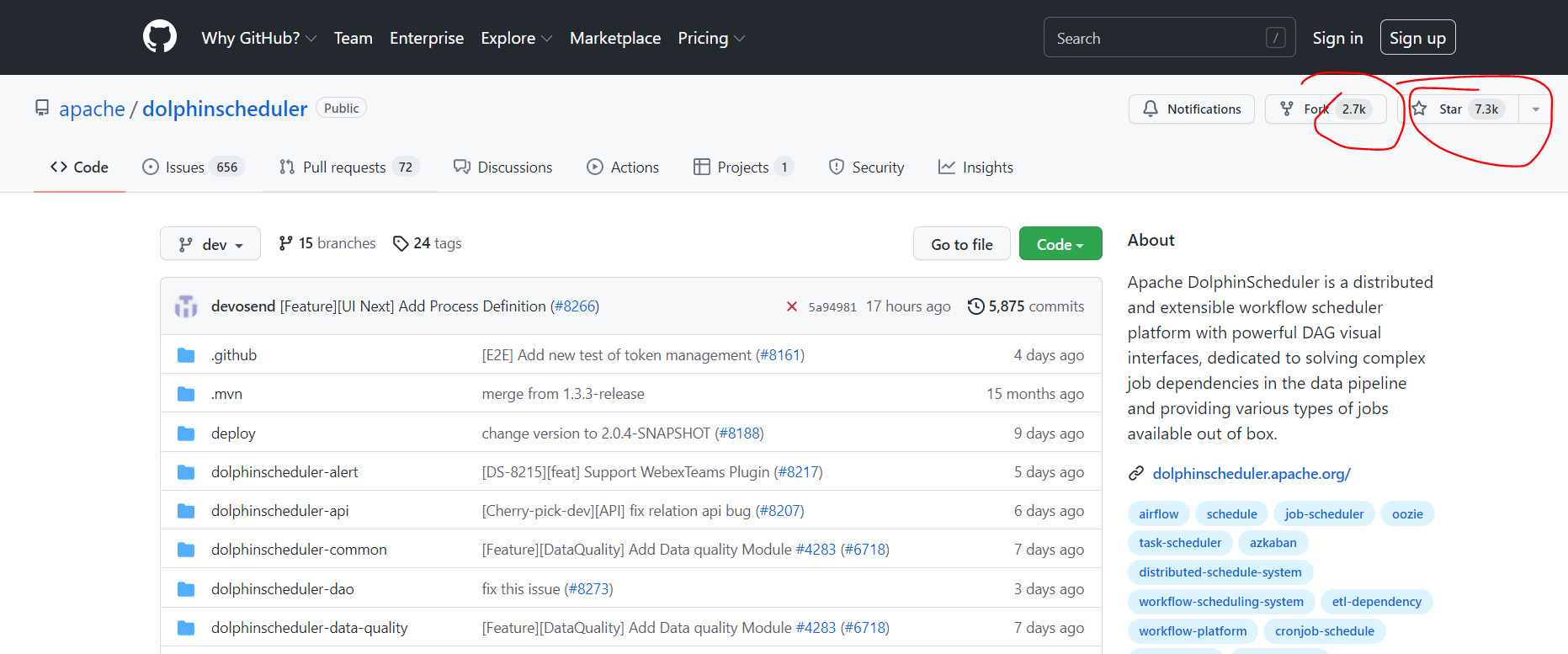Screen dimensions: 1568x654
Task: Click the Notifications button
Action: (1191, 109)
